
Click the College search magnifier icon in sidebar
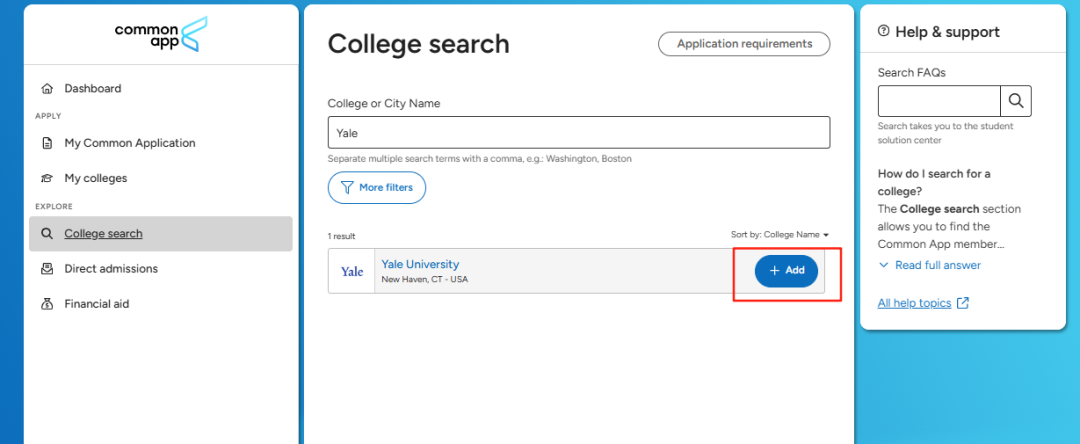[x=47, y=234]
